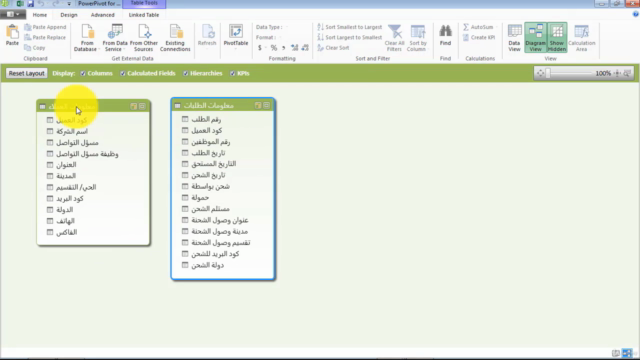Open the Help question mark icon
Screen dimensions: 640x360
(636, 14)
